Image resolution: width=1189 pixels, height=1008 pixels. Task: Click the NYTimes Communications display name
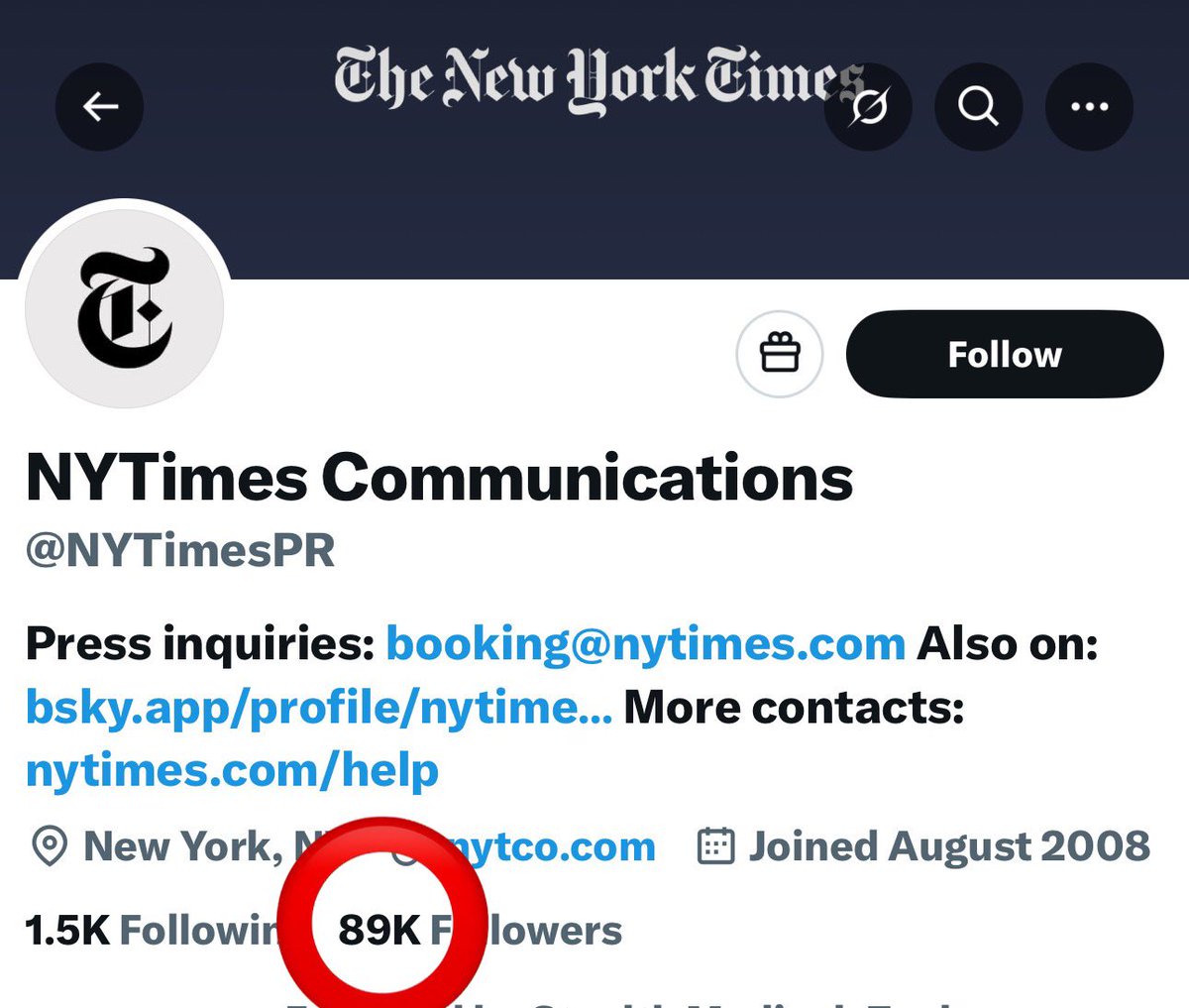(x=439, y=478)
